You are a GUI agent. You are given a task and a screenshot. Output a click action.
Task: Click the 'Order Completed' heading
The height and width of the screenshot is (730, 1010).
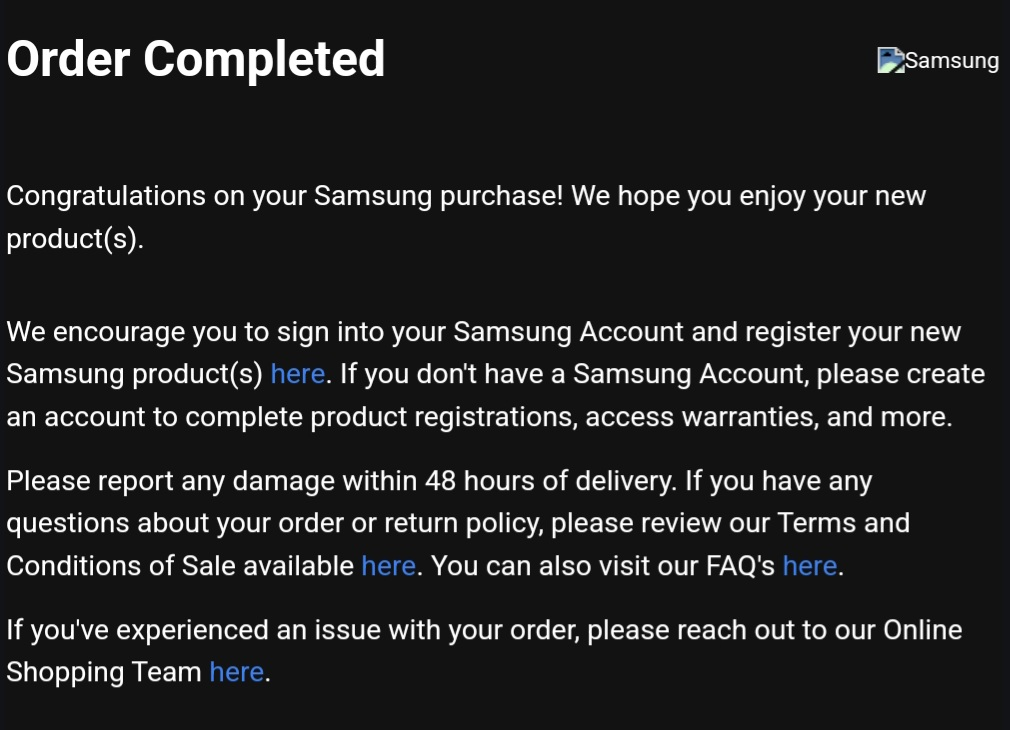196,59
